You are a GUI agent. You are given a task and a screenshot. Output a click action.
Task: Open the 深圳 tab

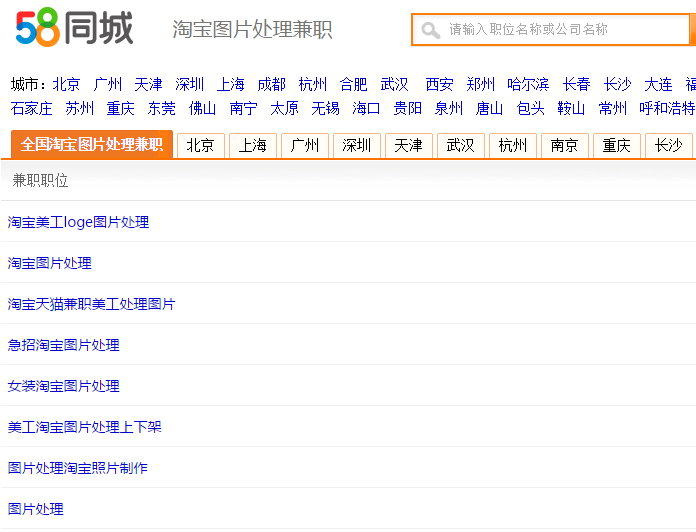click(x=356, y=146)
